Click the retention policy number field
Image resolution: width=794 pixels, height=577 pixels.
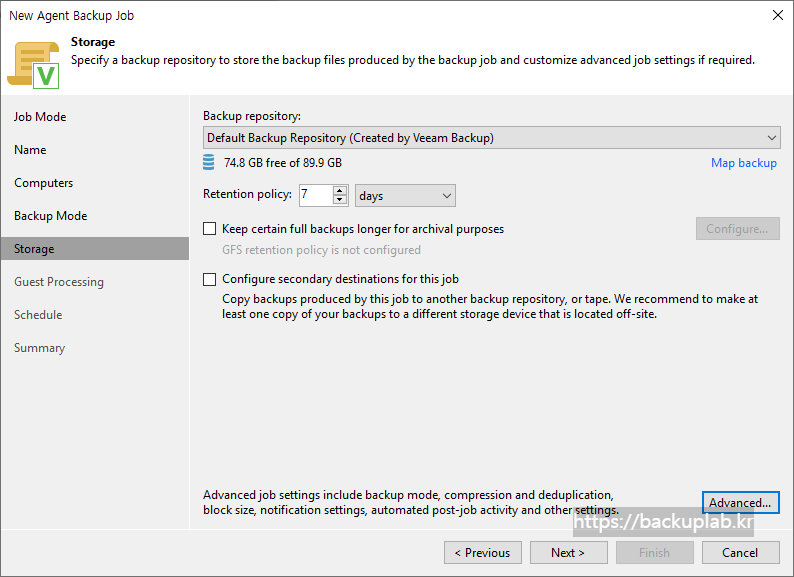click(x=316, y=195)
